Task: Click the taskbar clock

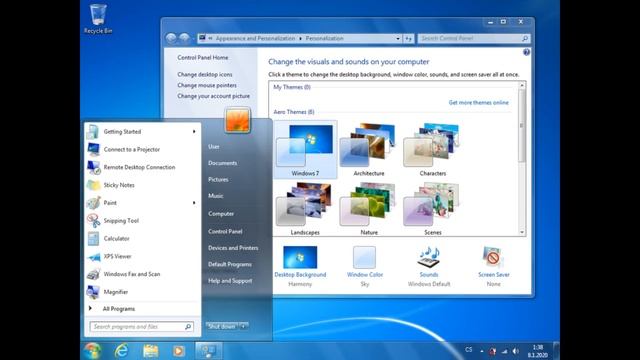Action: 538,351
